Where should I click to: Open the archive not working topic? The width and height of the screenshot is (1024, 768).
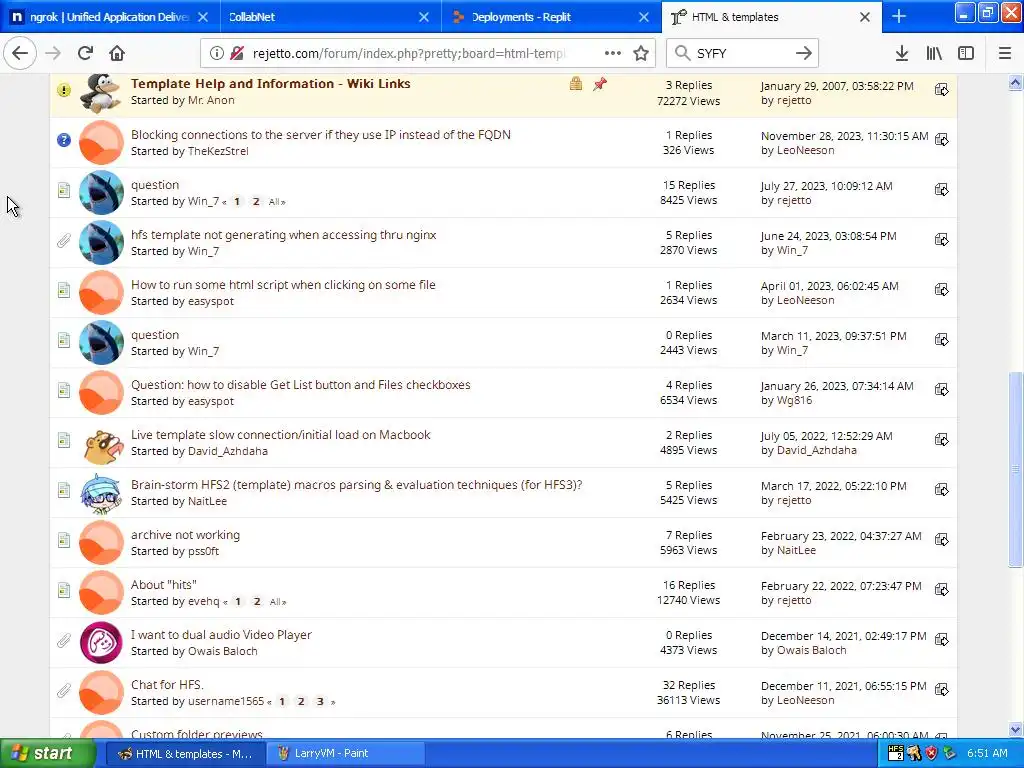point(185,535)
